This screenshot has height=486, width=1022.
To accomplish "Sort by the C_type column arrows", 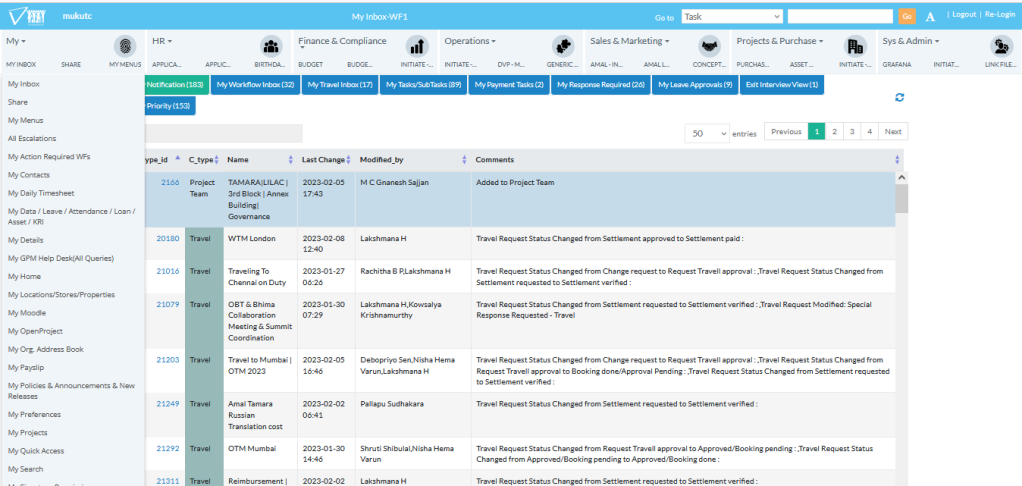I will pyautogui.click(x=216, y=160).
